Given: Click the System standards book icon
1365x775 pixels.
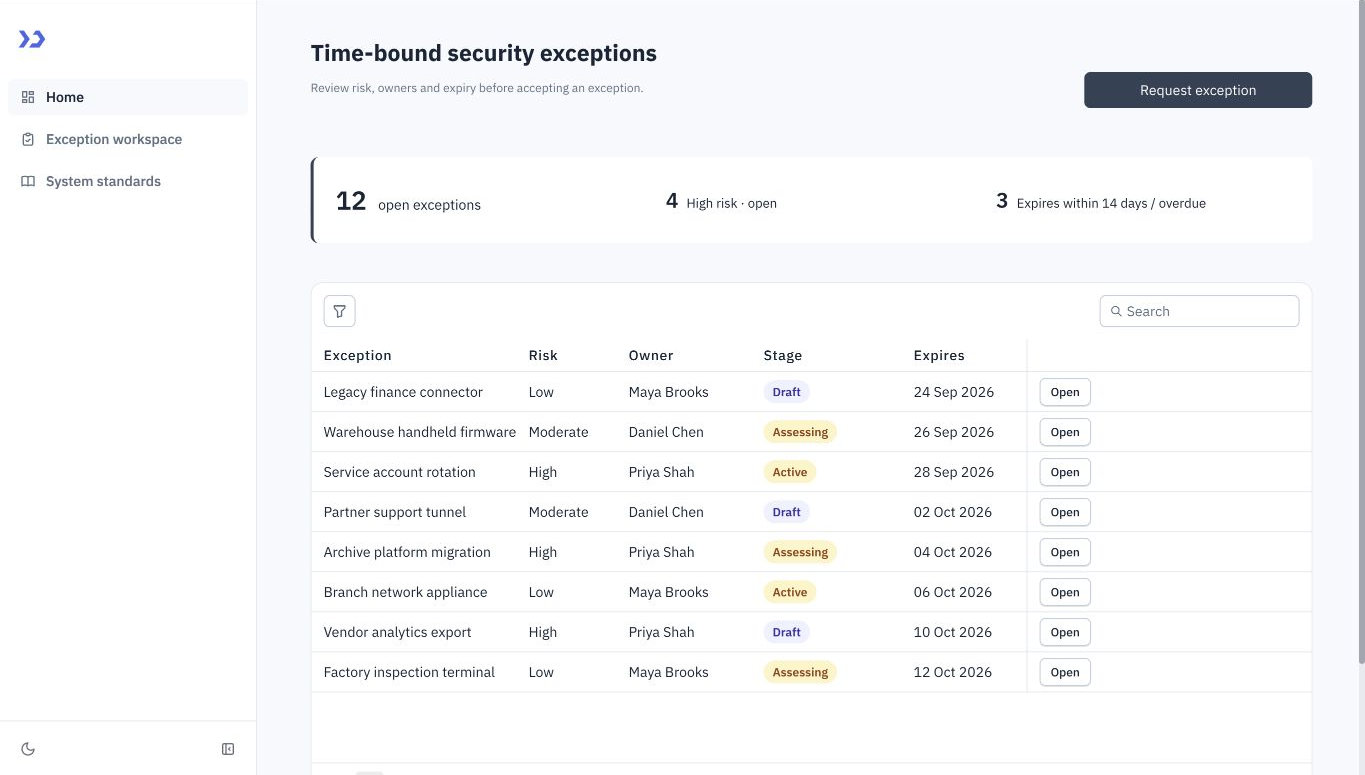Looking at the screenshot, I should (28, 181).
